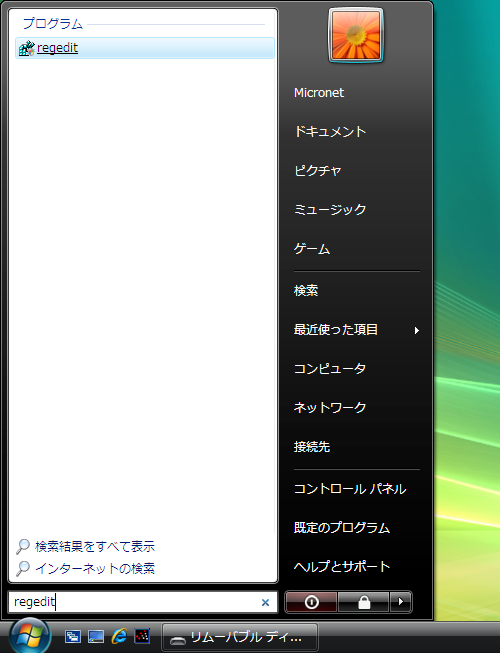Select コンピュータ from the menu
The image size is (500, 653).
point(330,369)
